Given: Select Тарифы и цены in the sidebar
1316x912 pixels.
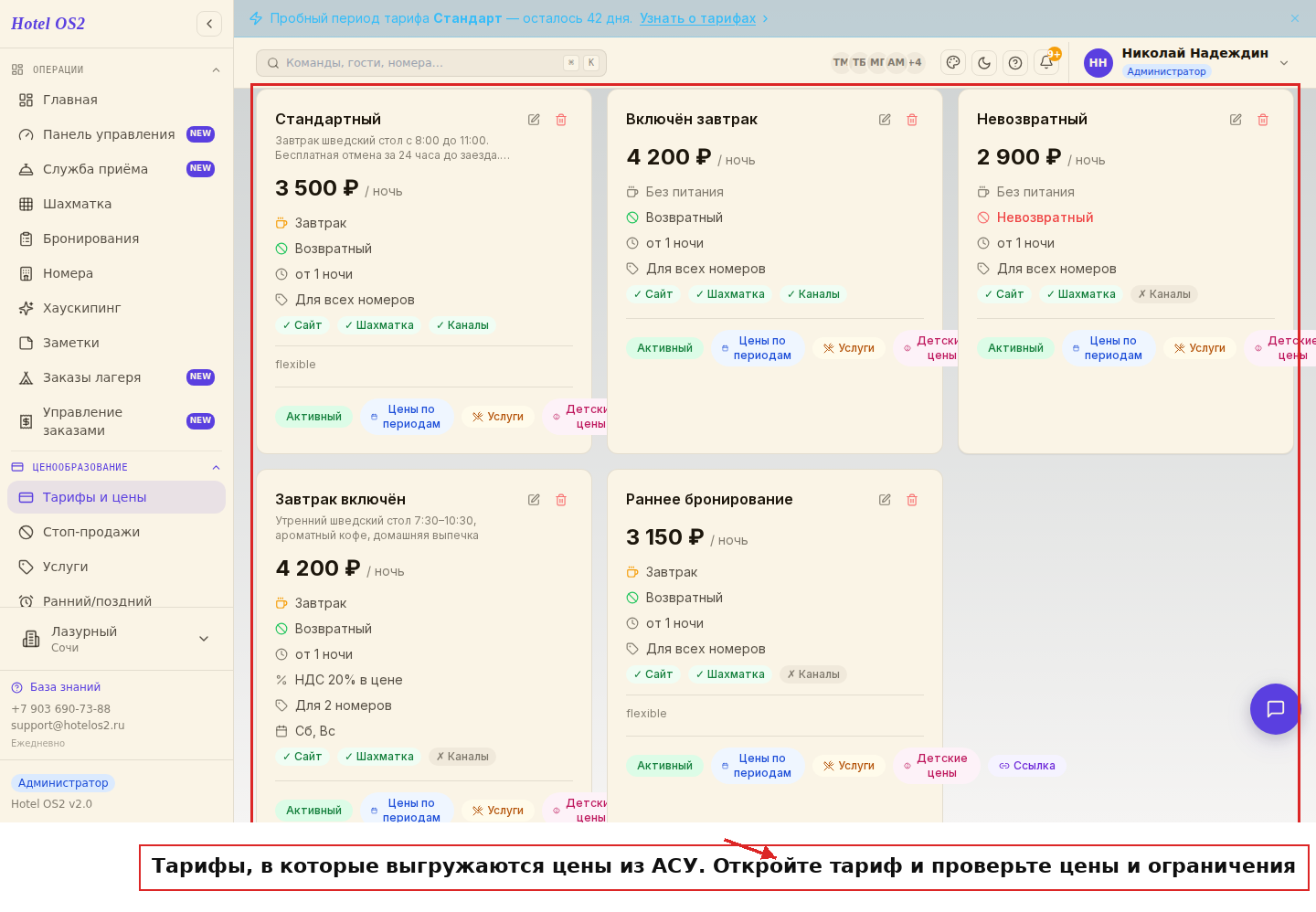Looking at the screenshot, I should pos(116,497).
